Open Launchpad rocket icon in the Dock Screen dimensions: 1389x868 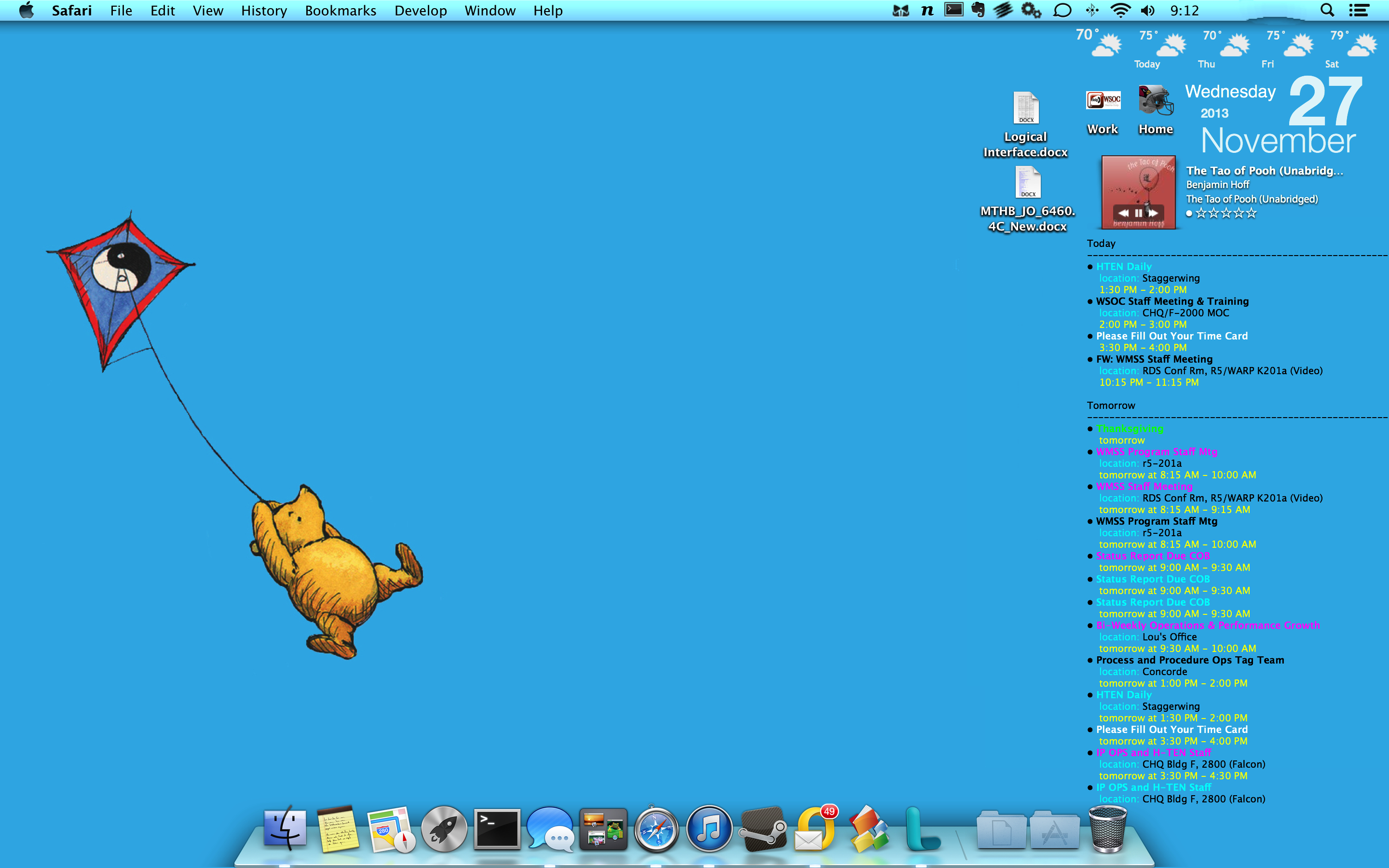(x=444, y=829)
